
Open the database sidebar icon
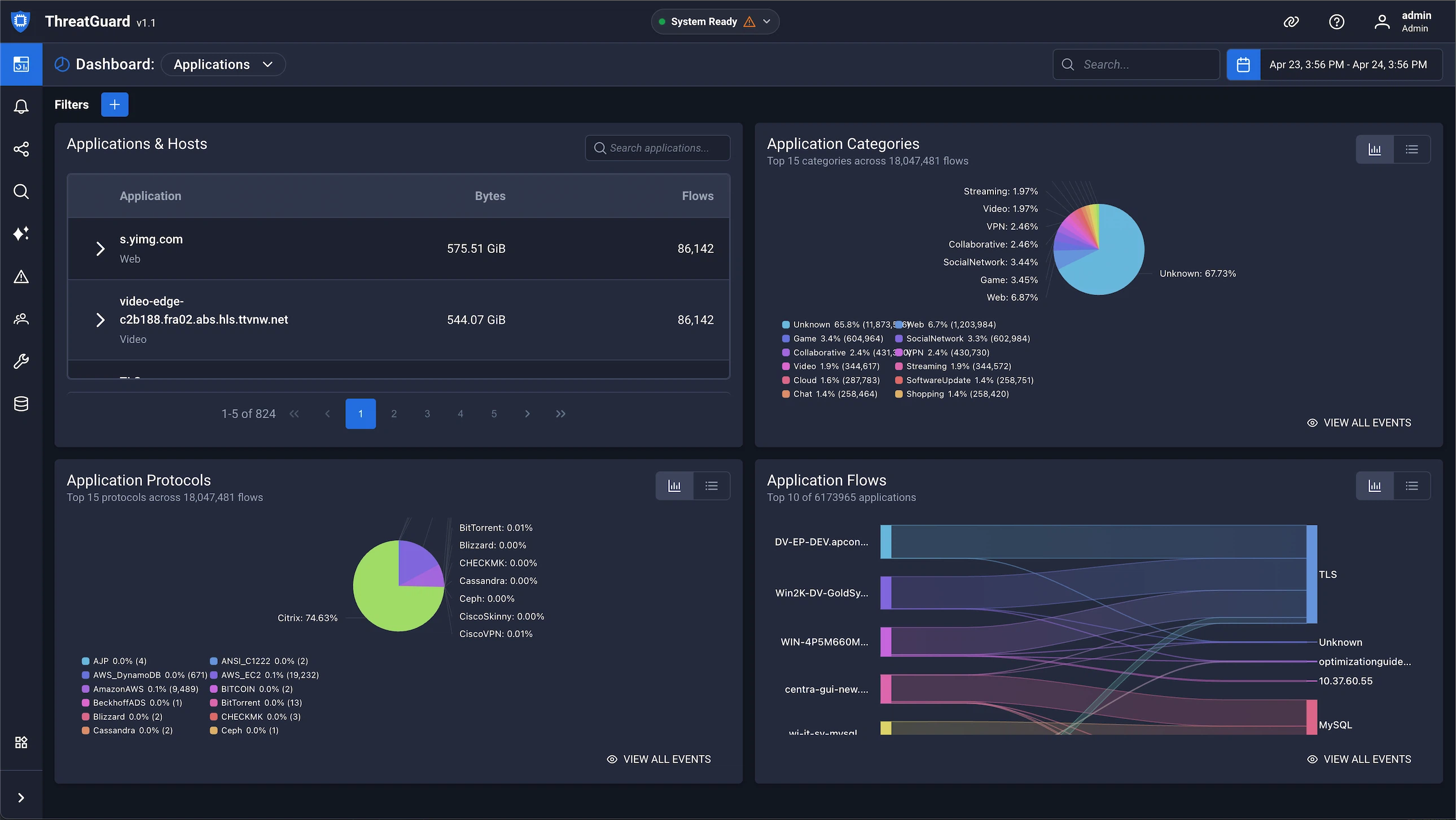click(x=21, y=404)
